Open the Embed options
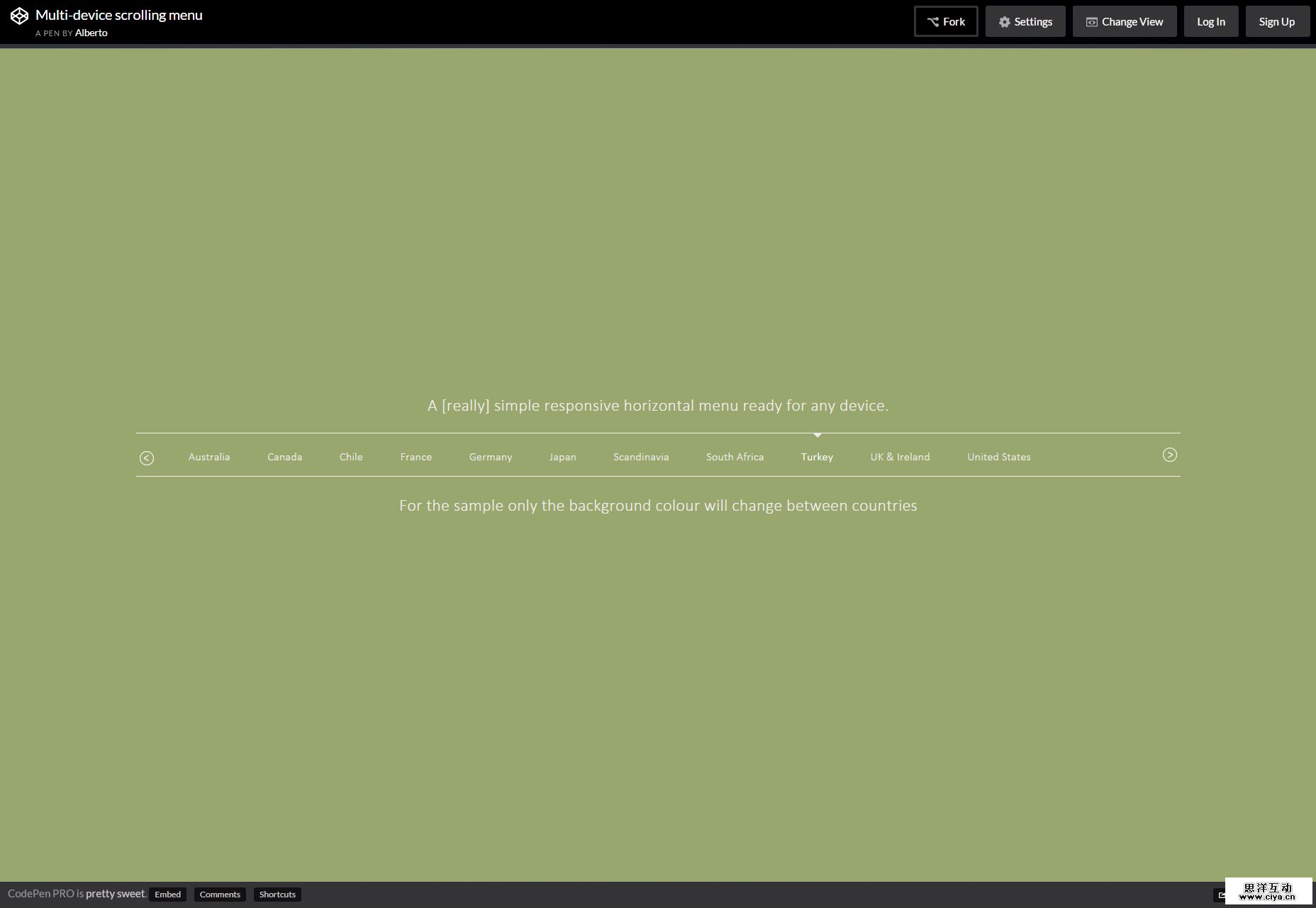Image resolution: width=1316 pixels, height=908 pixels. [x=167, y=895]
